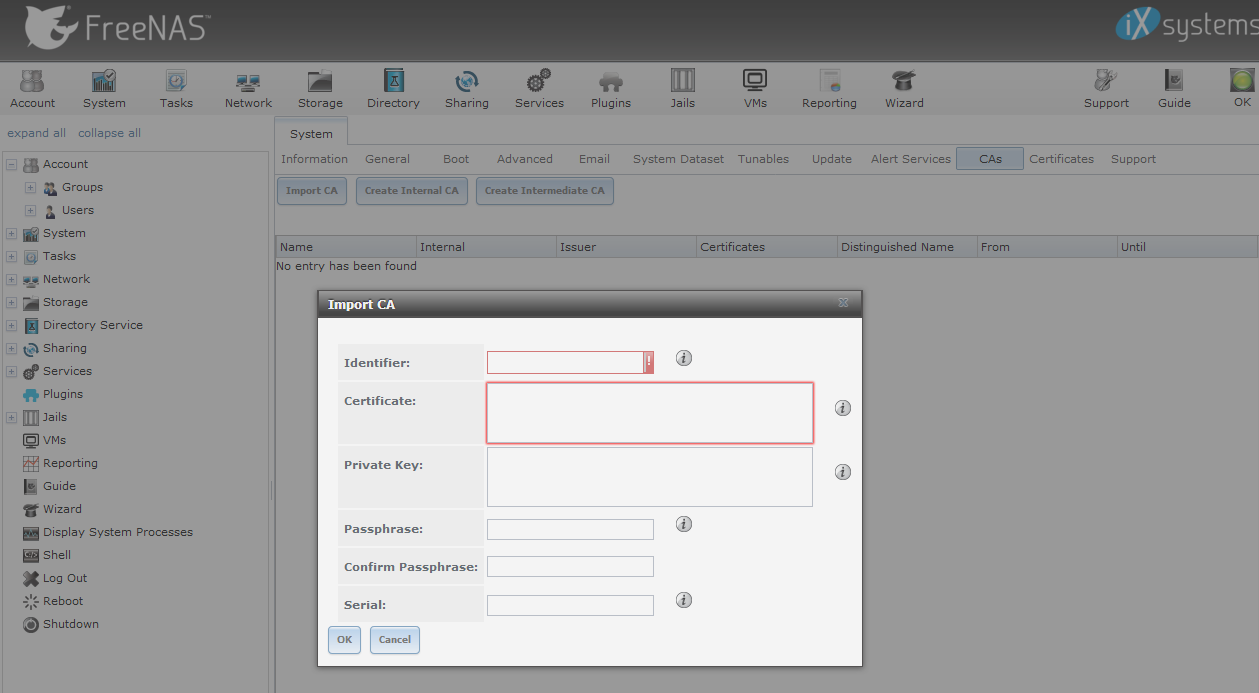Click the iXsystems logo
Viewport: 1259px width, 693px height.
pos(1186,25)
